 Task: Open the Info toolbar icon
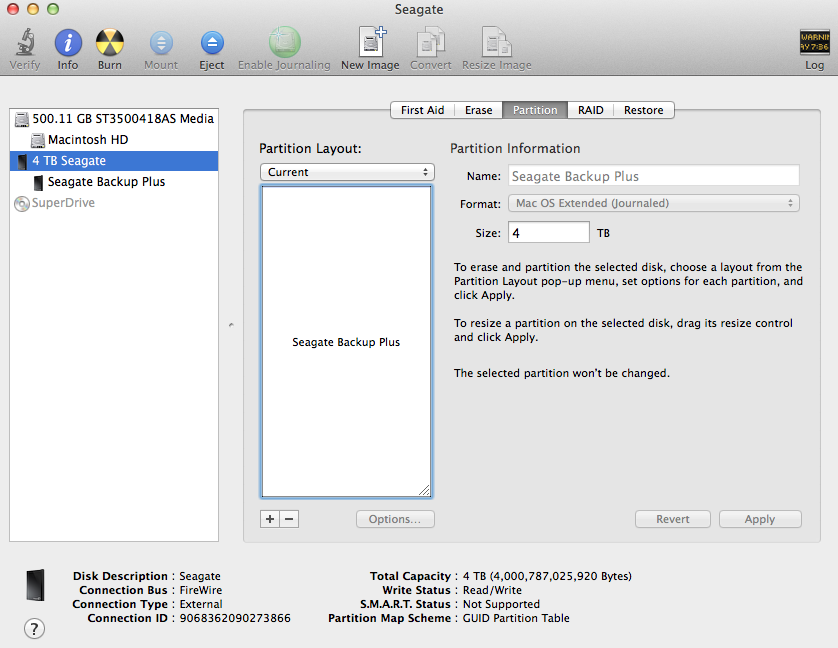(68, 43)
